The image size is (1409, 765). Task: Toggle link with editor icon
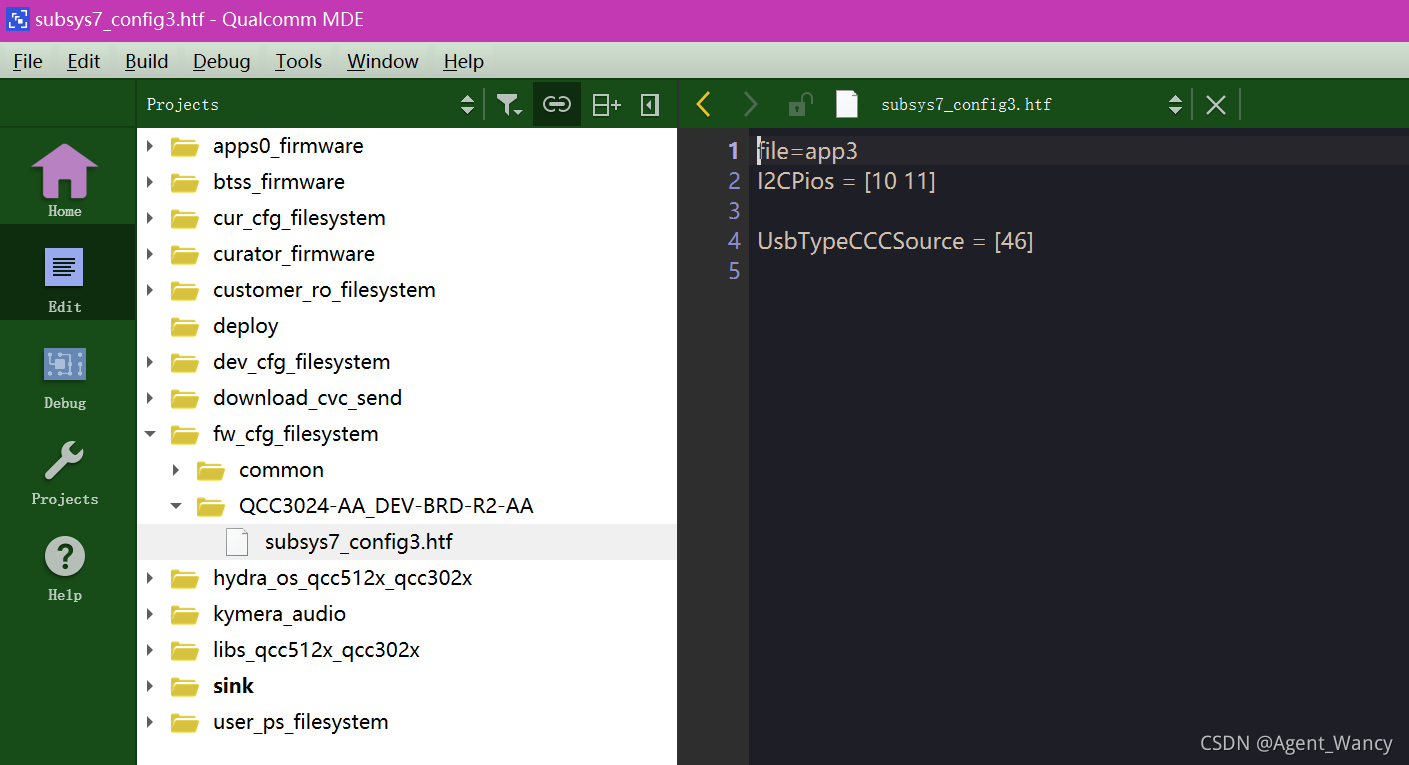coord(557,104)
